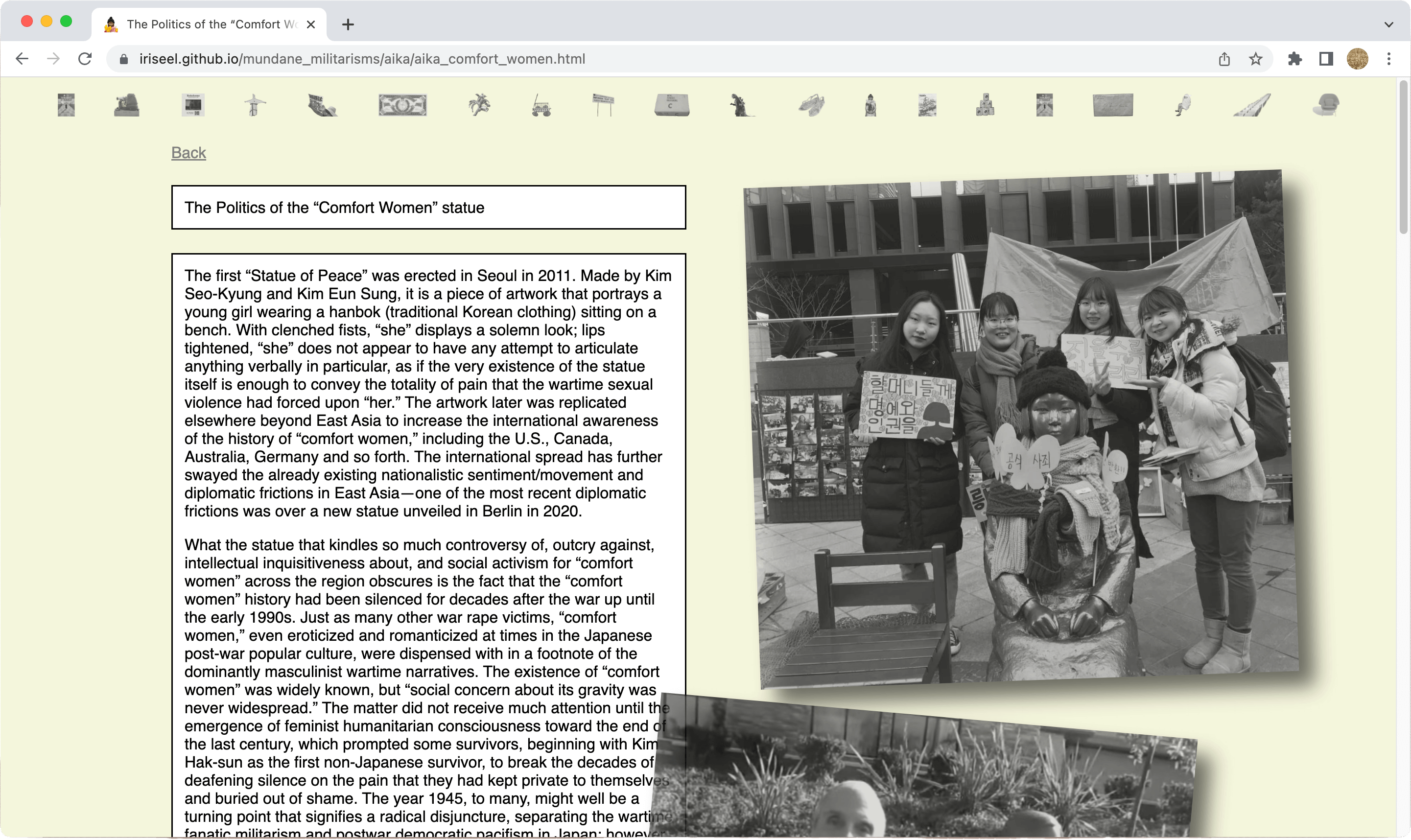The width and height of the screenshot is (1411, 840).
Task: Select the Comfort Women page tab
Action: point(210,24)
